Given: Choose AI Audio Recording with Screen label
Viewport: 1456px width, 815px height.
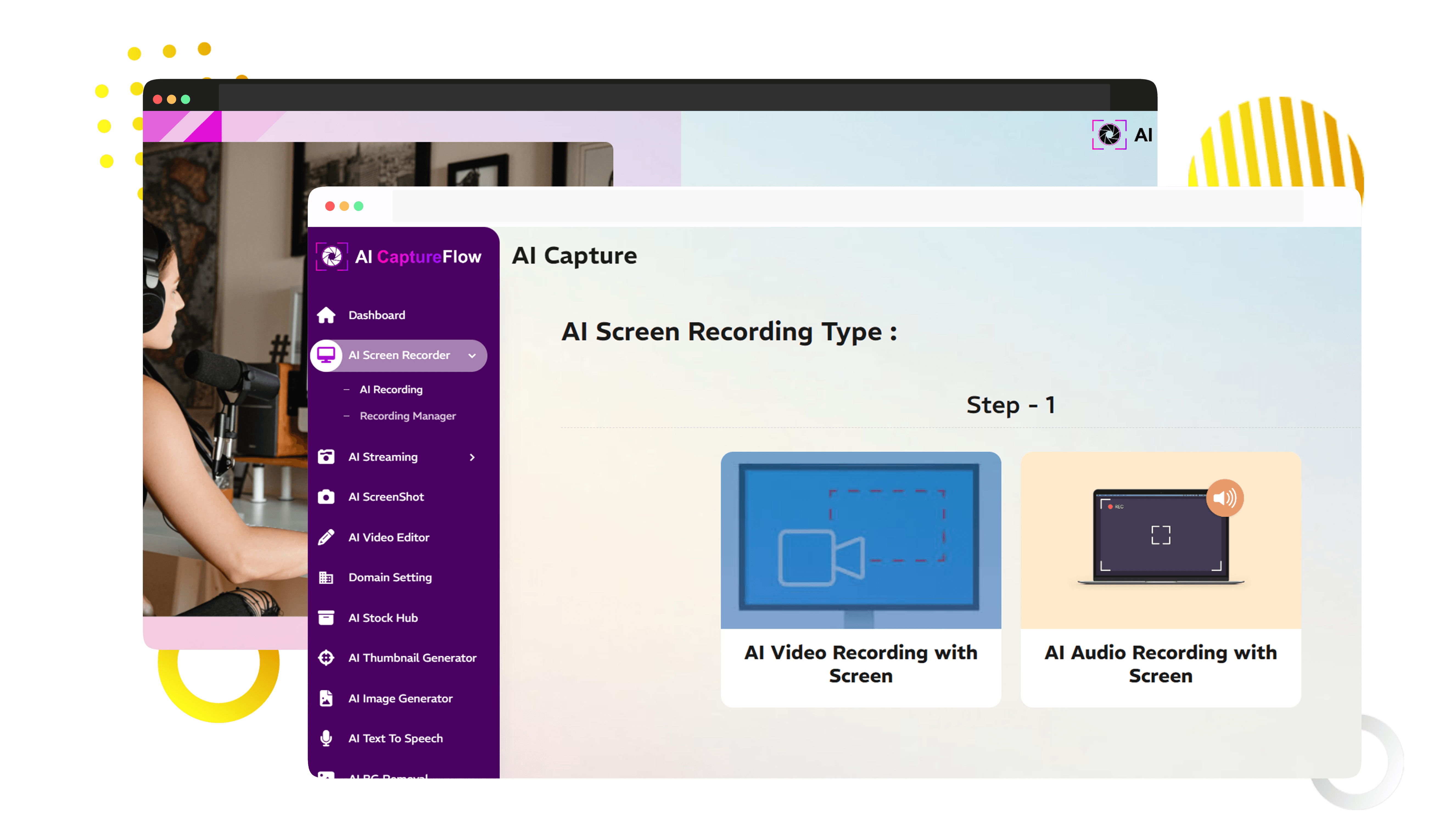Looking at the screenshot, I should point(1160,664).
